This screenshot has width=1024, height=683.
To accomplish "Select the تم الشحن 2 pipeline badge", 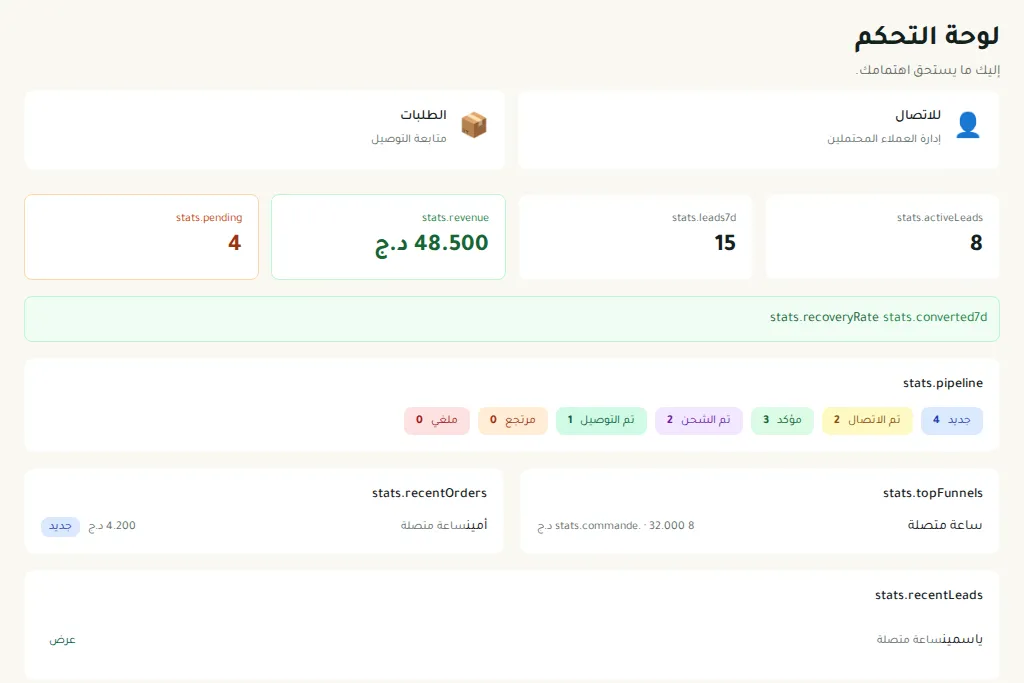I will pyautogui.click(x=698, y=421).
